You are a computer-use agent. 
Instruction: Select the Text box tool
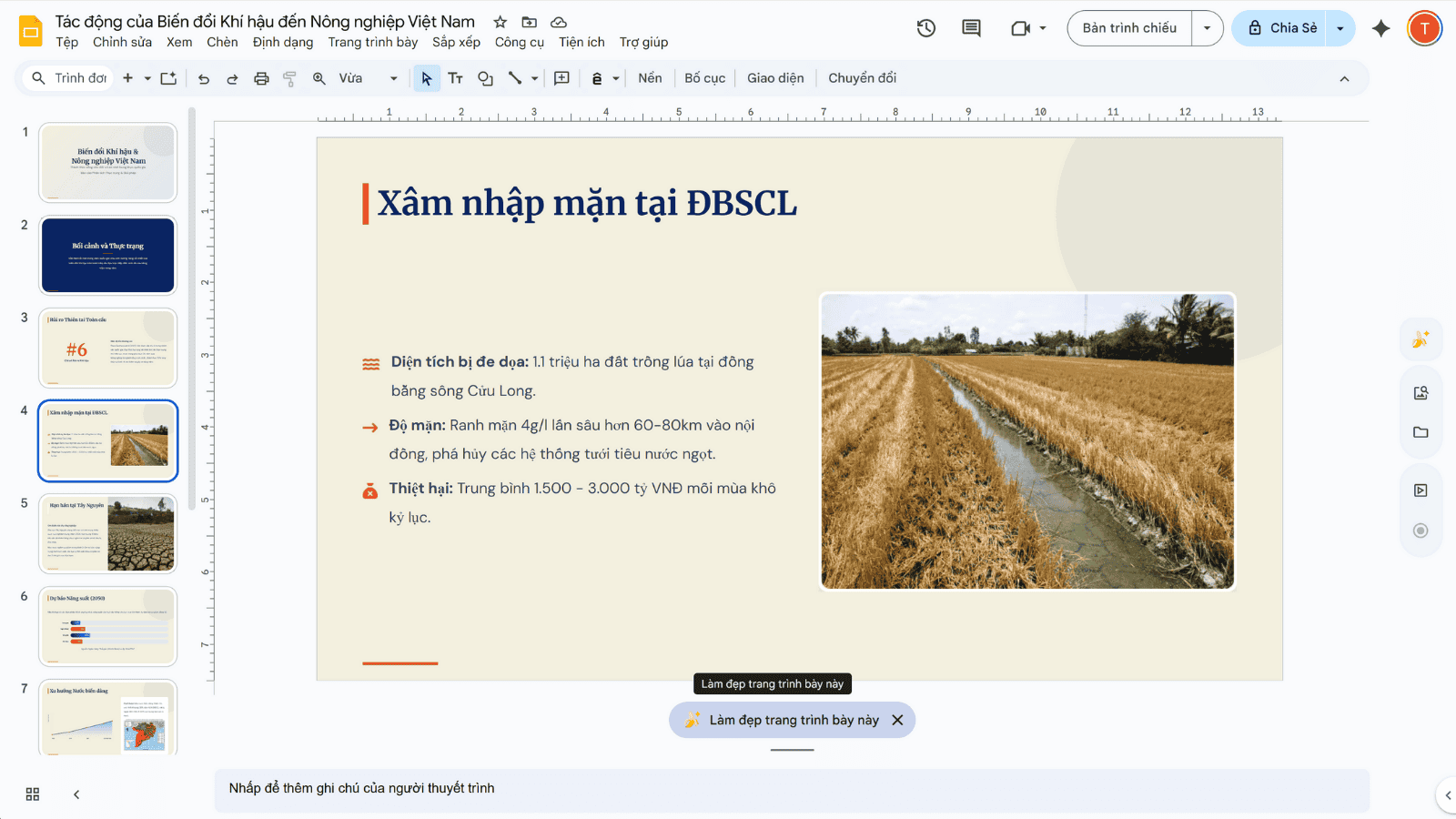(x=456, y=79)
